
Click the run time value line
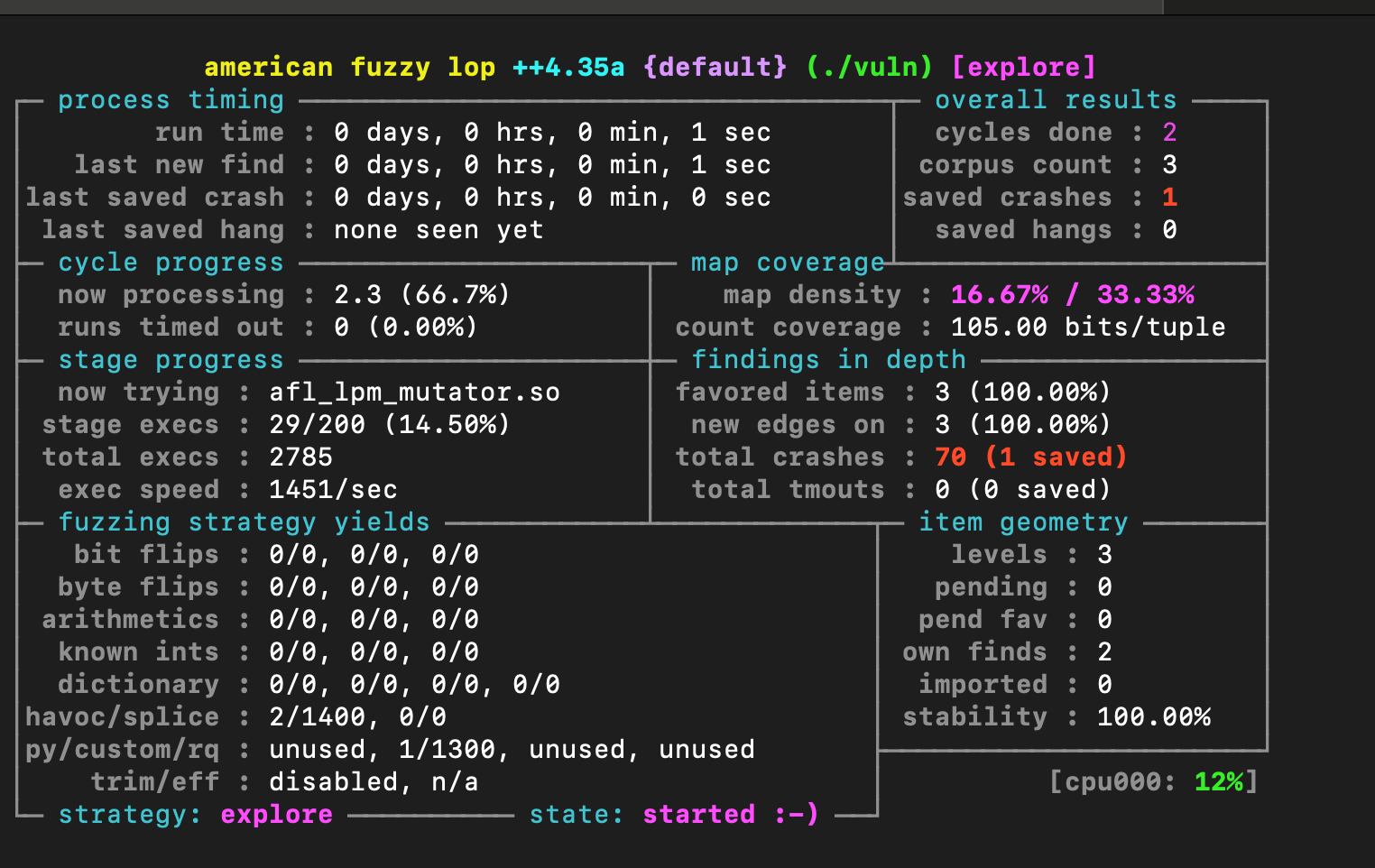(553, 133)
